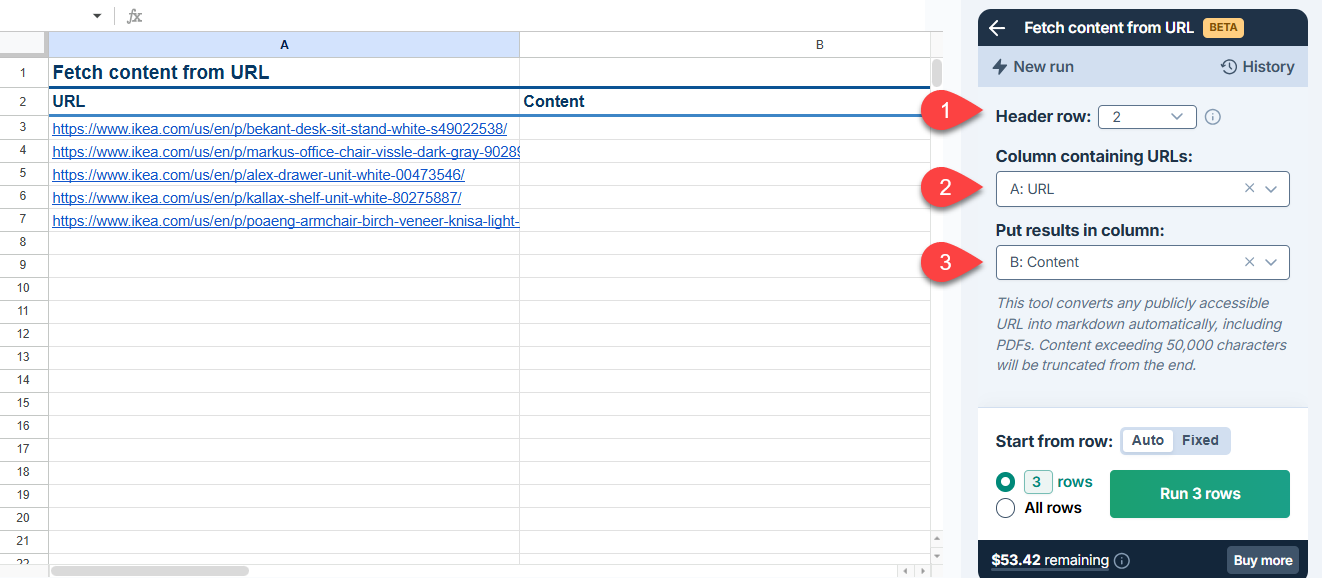Click the Buy more button

pos(1262,560)
